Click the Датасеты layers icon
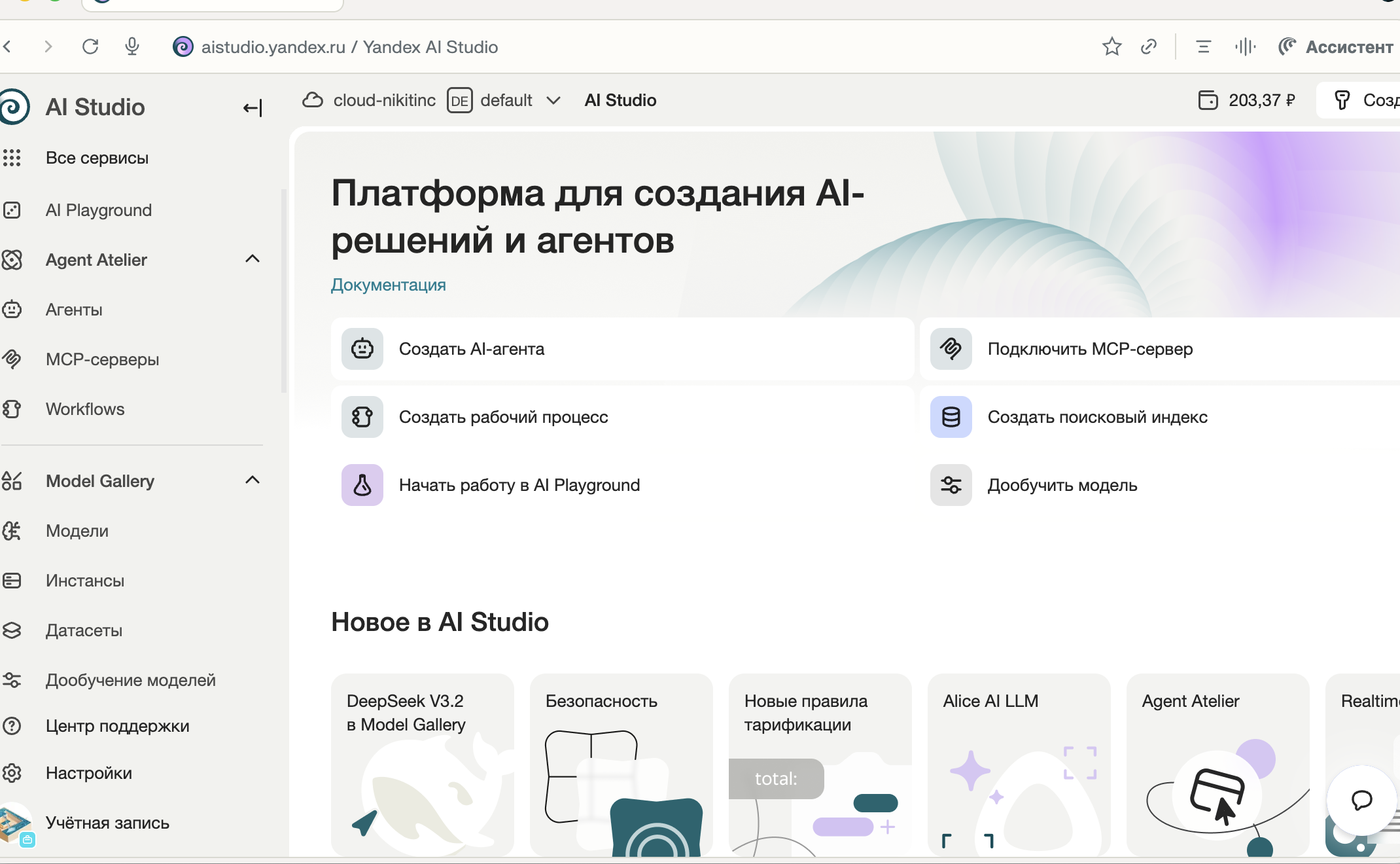This screenshot has width=1400, height=864. click(12, 630)
